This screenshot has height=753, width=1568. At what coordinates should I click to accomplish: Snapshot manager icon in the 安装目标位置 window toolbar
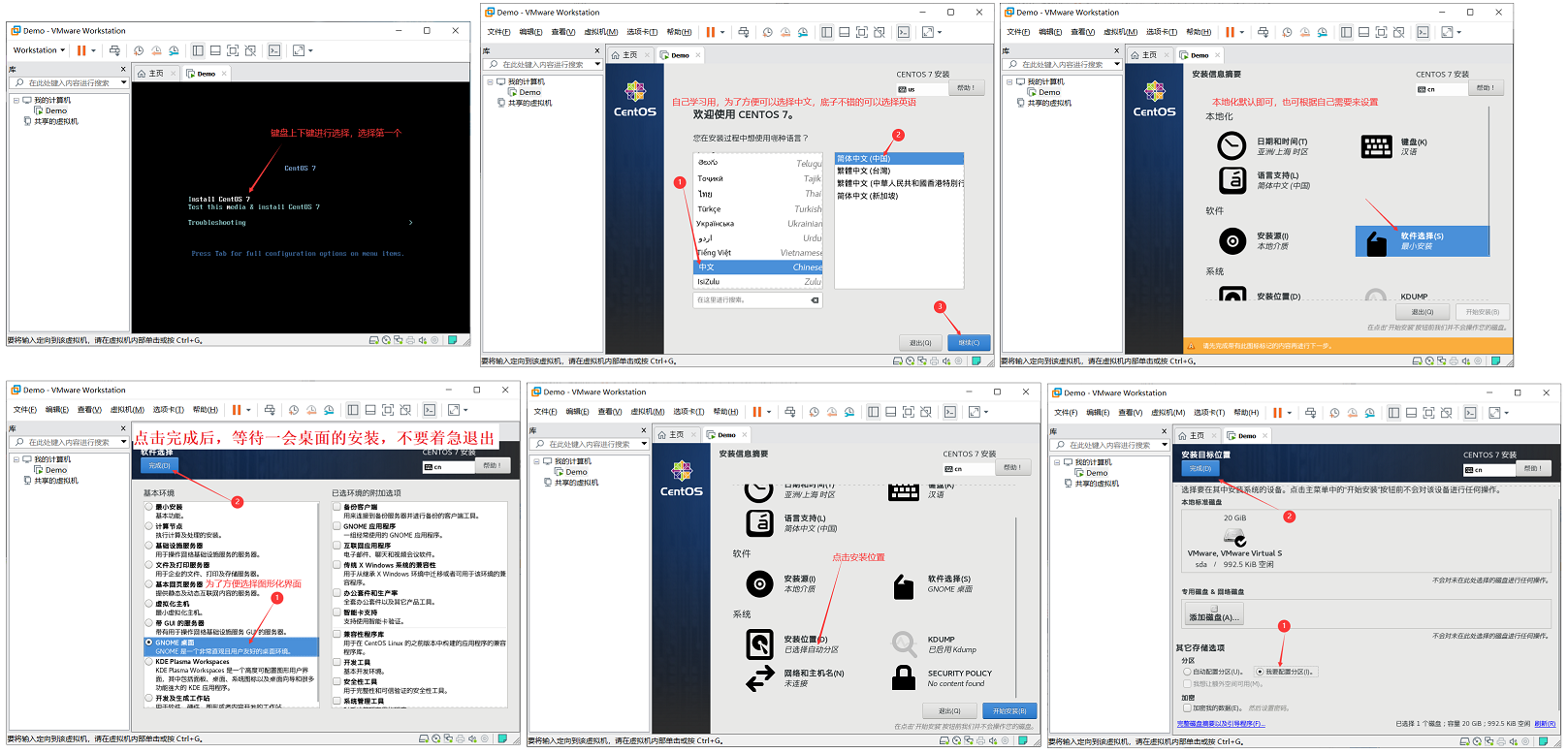point(1370,413)
